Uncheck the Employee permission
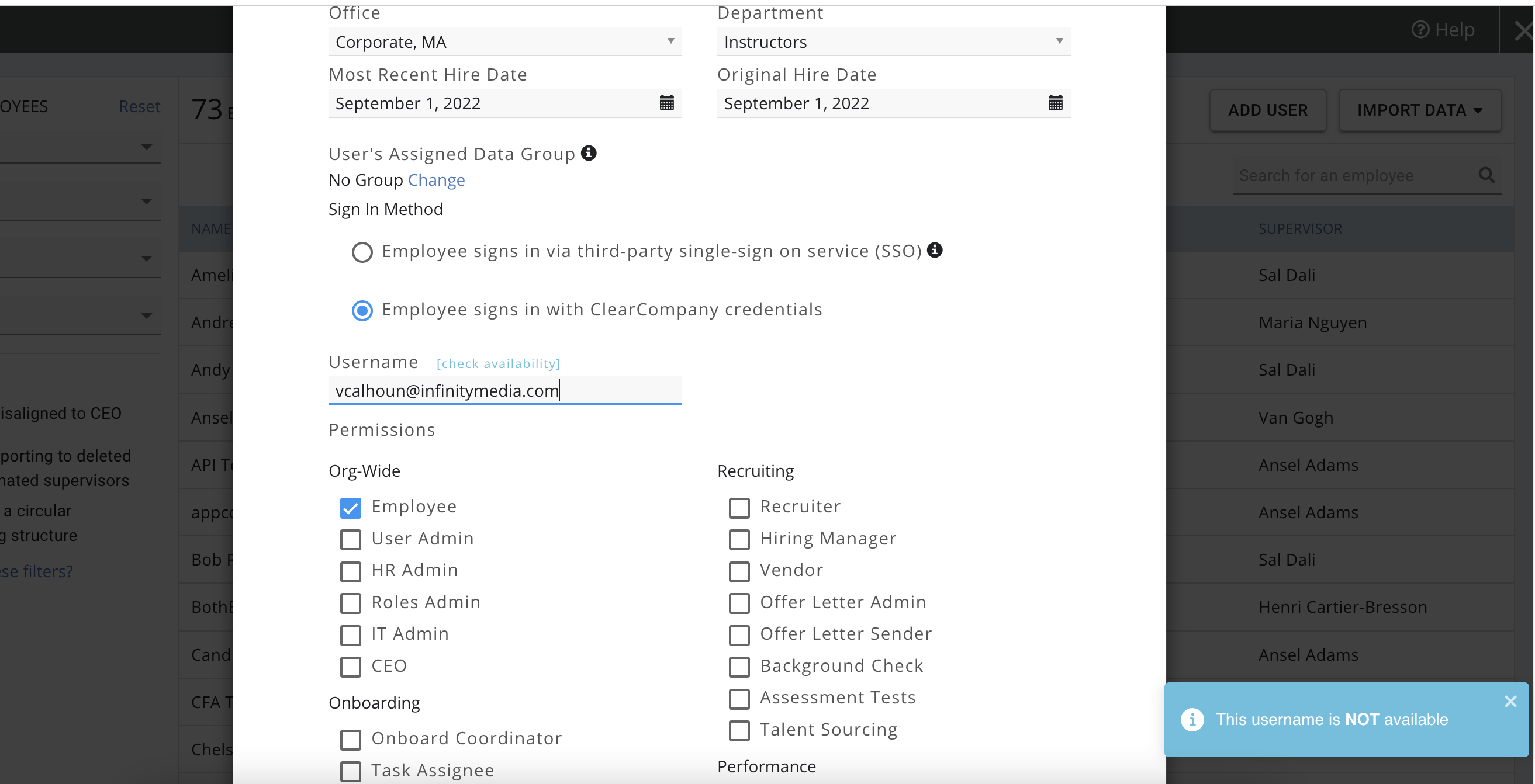This screenshot has width=1535, height=784. point(350,508)
